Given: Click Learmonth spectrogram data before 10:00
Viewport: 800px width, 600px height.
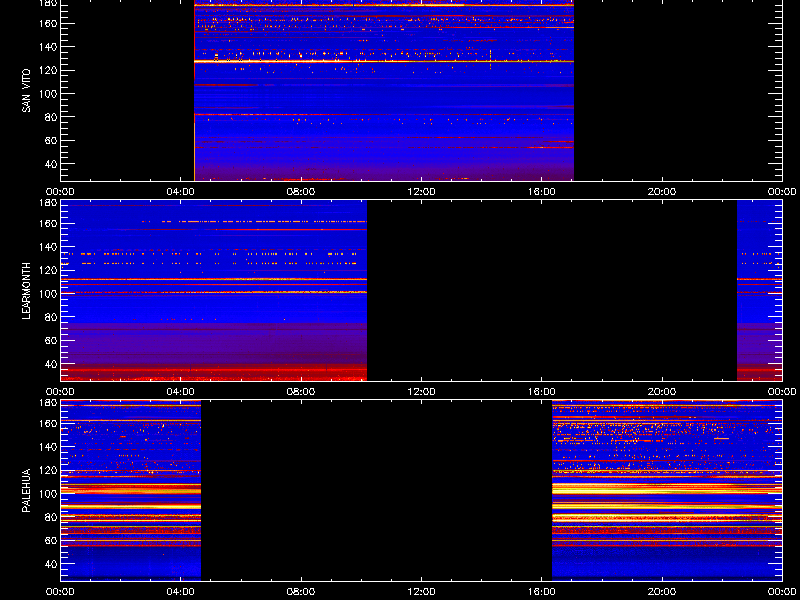Looking at the screenshot, I should tap(214, 290).
